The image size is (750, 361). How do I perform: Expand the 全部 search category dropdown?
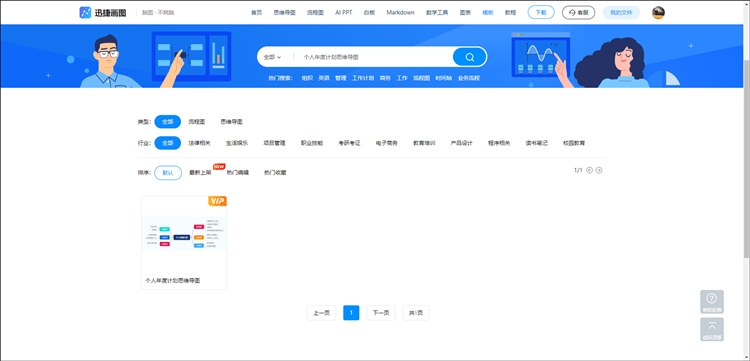point(272,57)
